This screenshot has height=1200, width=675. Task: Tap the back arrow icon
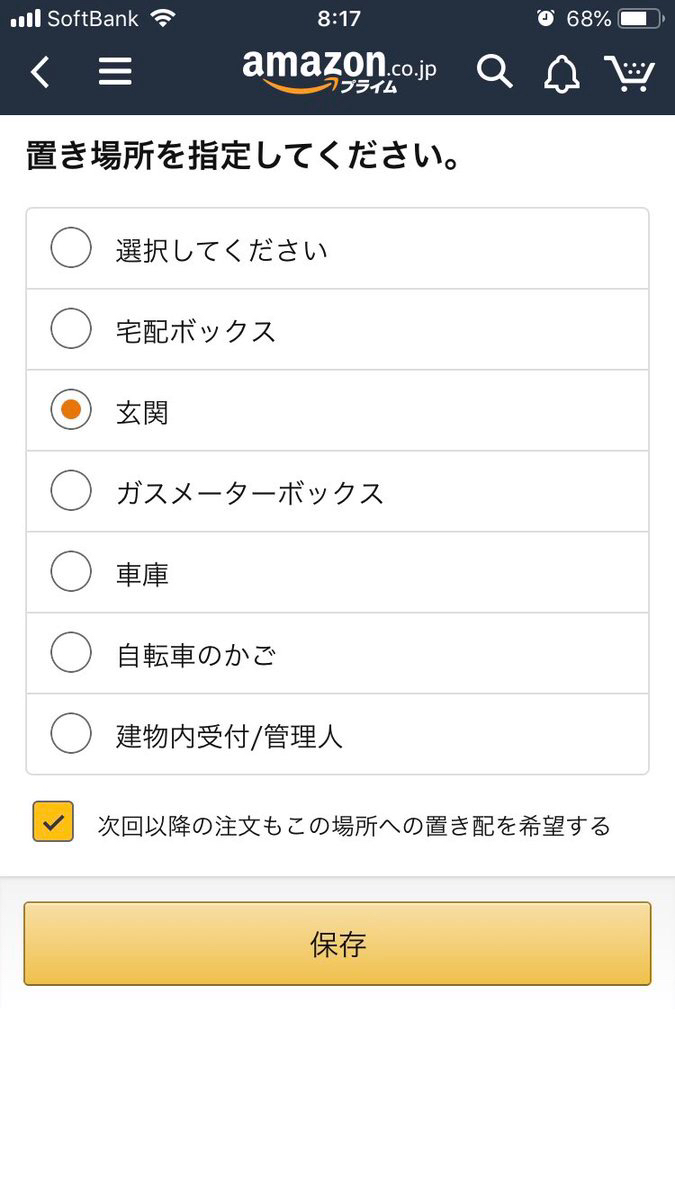tap(40, 72)
